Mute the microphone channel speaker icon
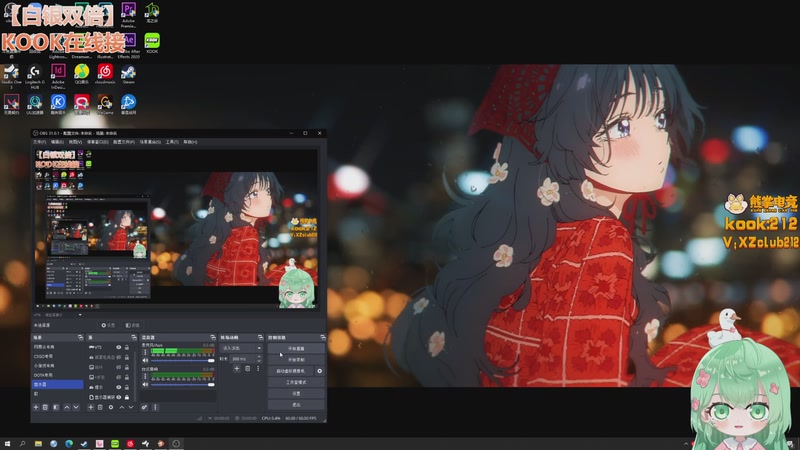The height and width of the screenshot is (450, 800). click(145, 361)
